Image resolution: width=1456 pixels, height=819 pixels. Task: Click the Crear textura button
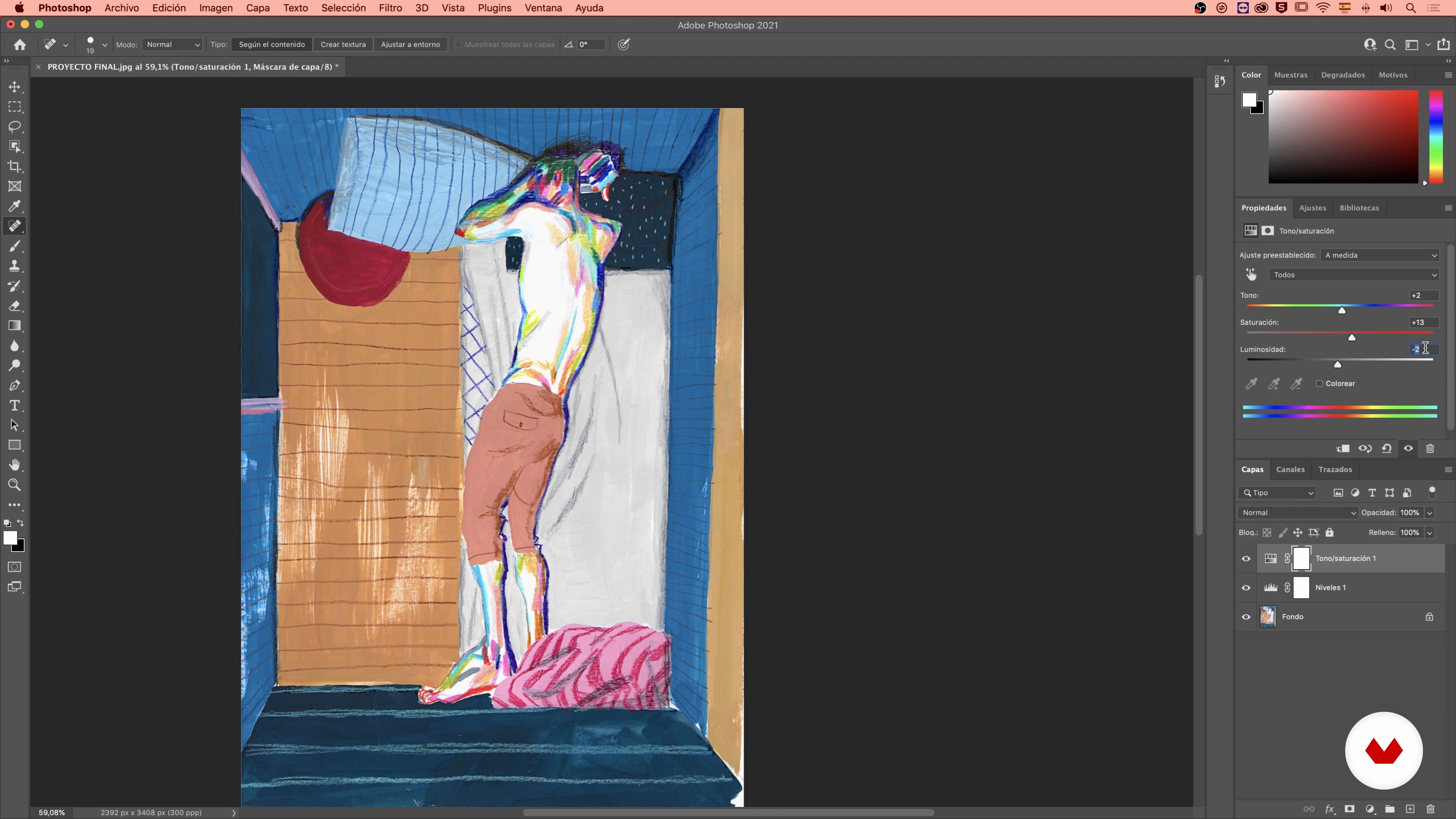click(343, 45)
